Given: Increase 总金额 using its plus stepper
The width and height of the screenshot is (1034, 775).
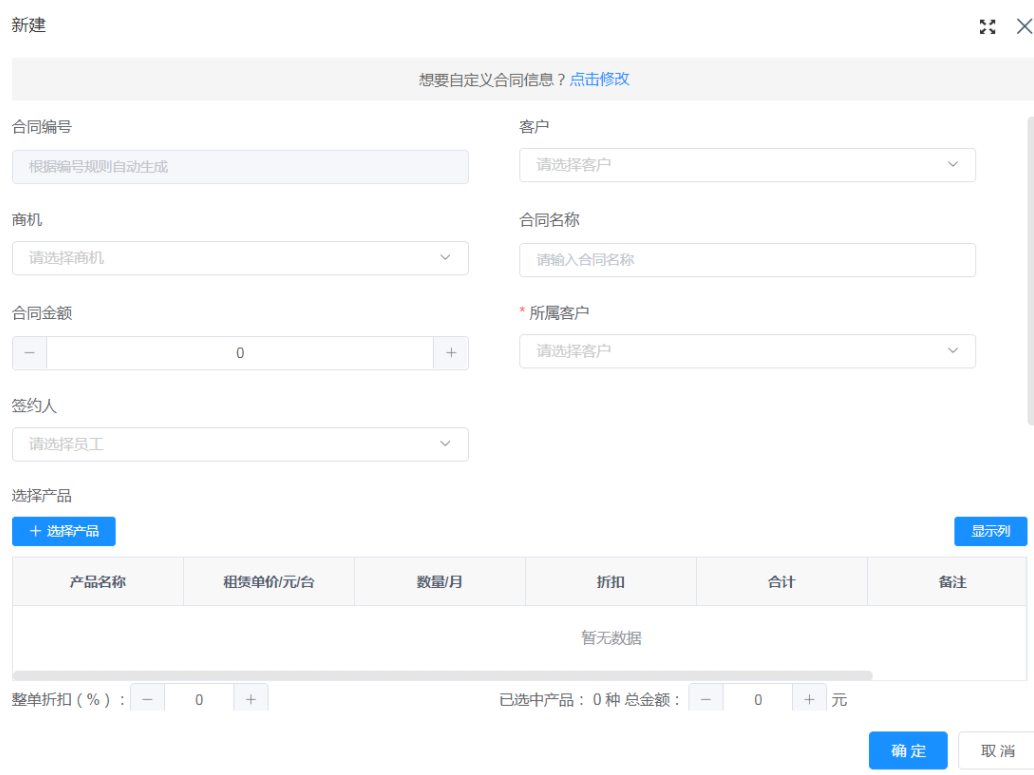Looking at the screenshot, I should click(810, 698).
